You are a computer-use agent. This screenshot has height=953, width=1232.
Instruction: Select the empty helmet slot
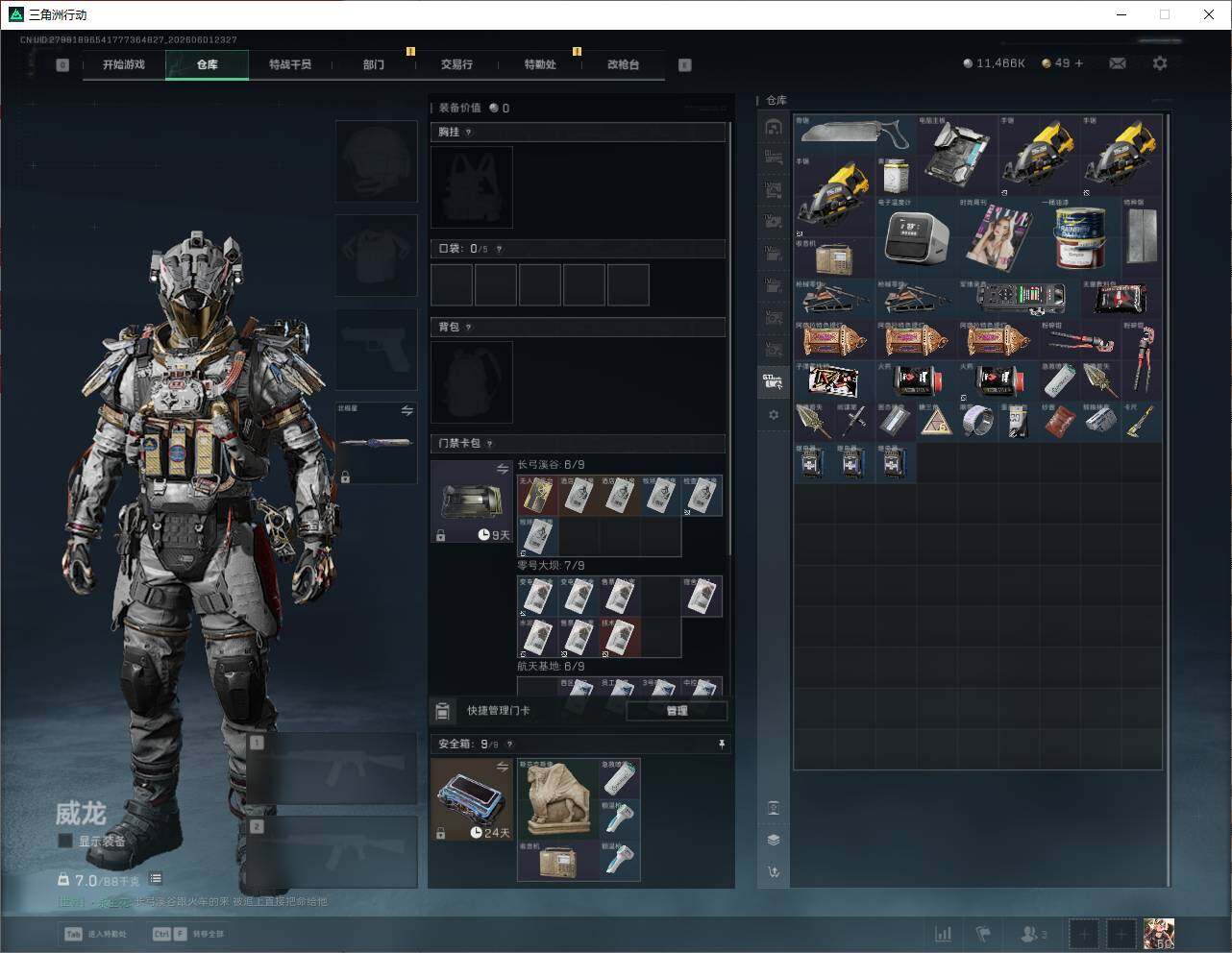click(x=376, y=160)
